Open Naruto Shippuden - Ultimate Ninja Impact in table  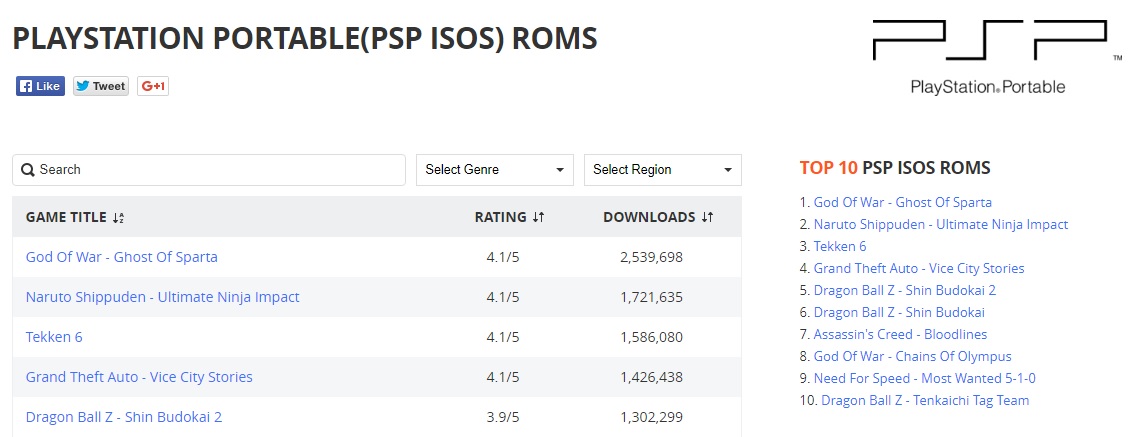162,297
